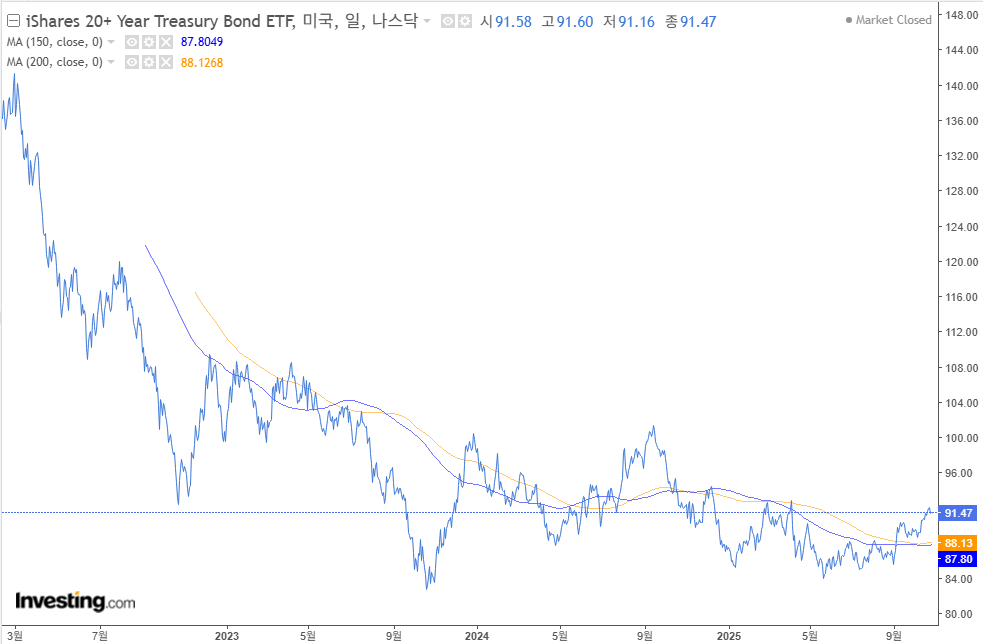Click the current price label 91.47 on axis

pos(957,513)
